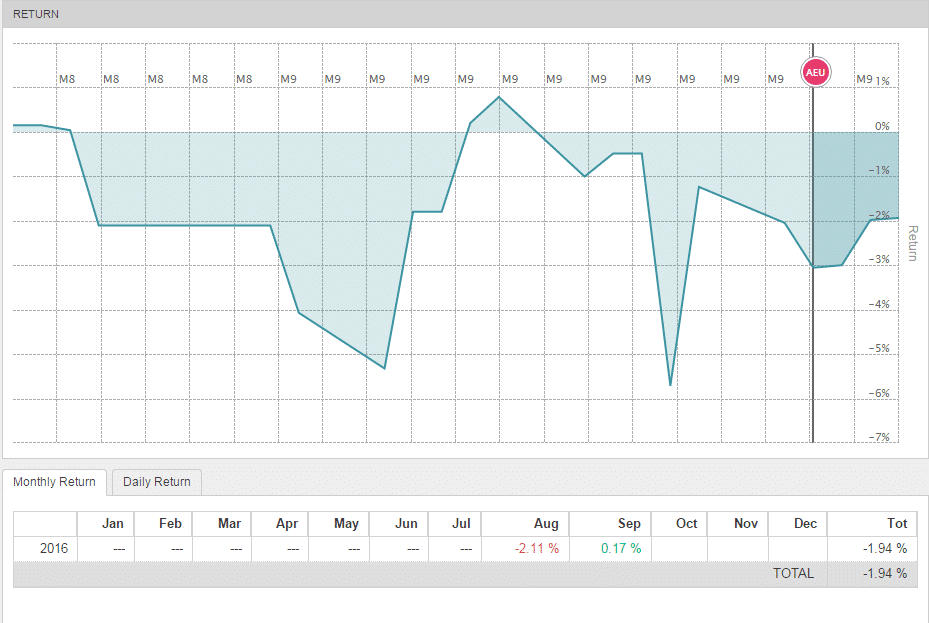Screen dimensions: 929x623
Task: Click the RETURN panel header
Action: pyautogui.click(x=36, y=14)
